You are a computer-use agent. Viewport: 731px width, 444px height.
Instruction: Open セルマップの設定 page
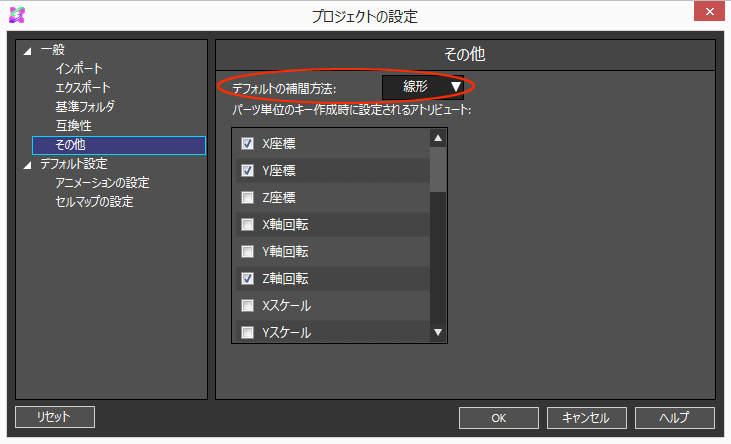(95, 202)
